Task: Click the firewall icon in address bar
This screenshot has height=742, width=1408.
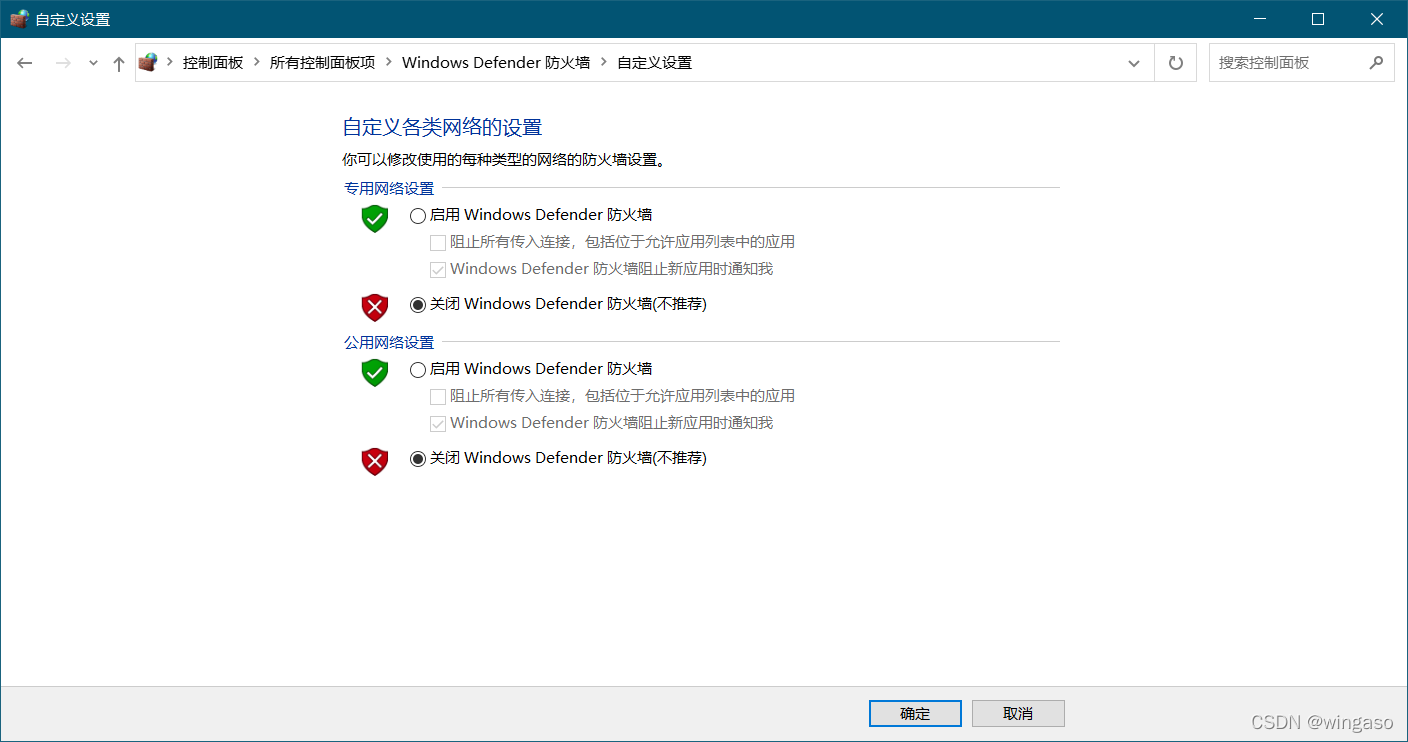Action: (148, 62)
